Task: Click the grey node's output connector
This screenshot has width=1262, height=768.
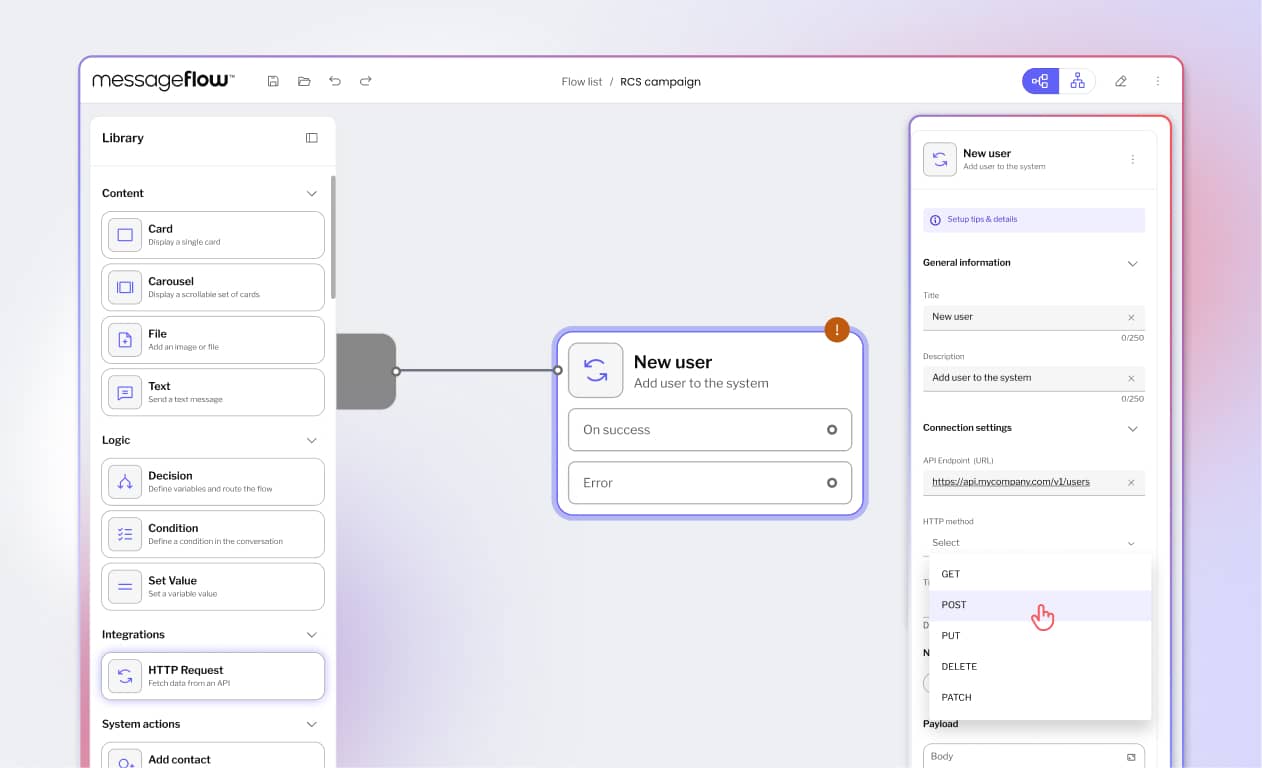Action: click(x=396, y=371)
